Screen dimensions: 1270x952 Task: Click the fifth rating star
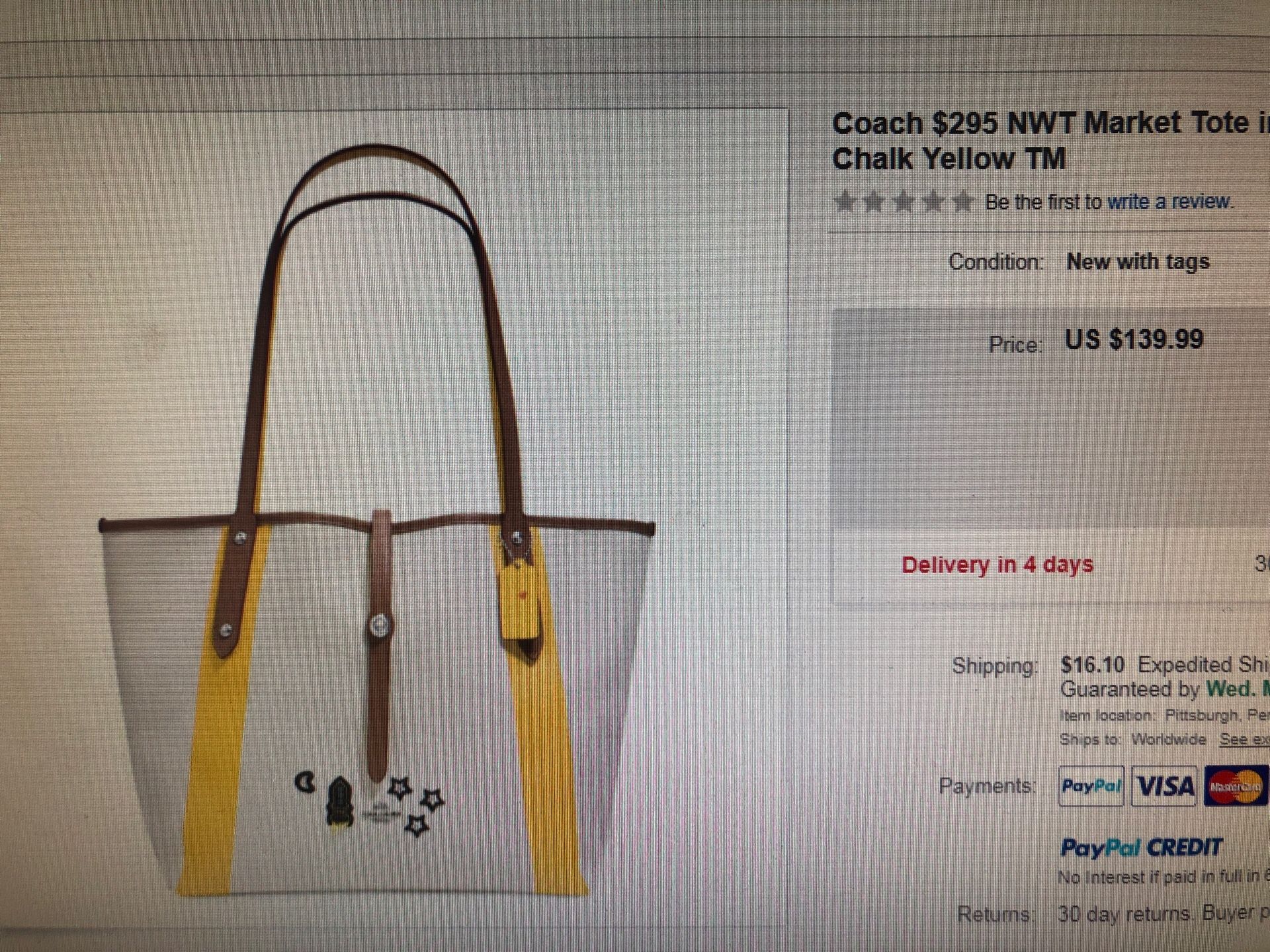tap(962, 201)
